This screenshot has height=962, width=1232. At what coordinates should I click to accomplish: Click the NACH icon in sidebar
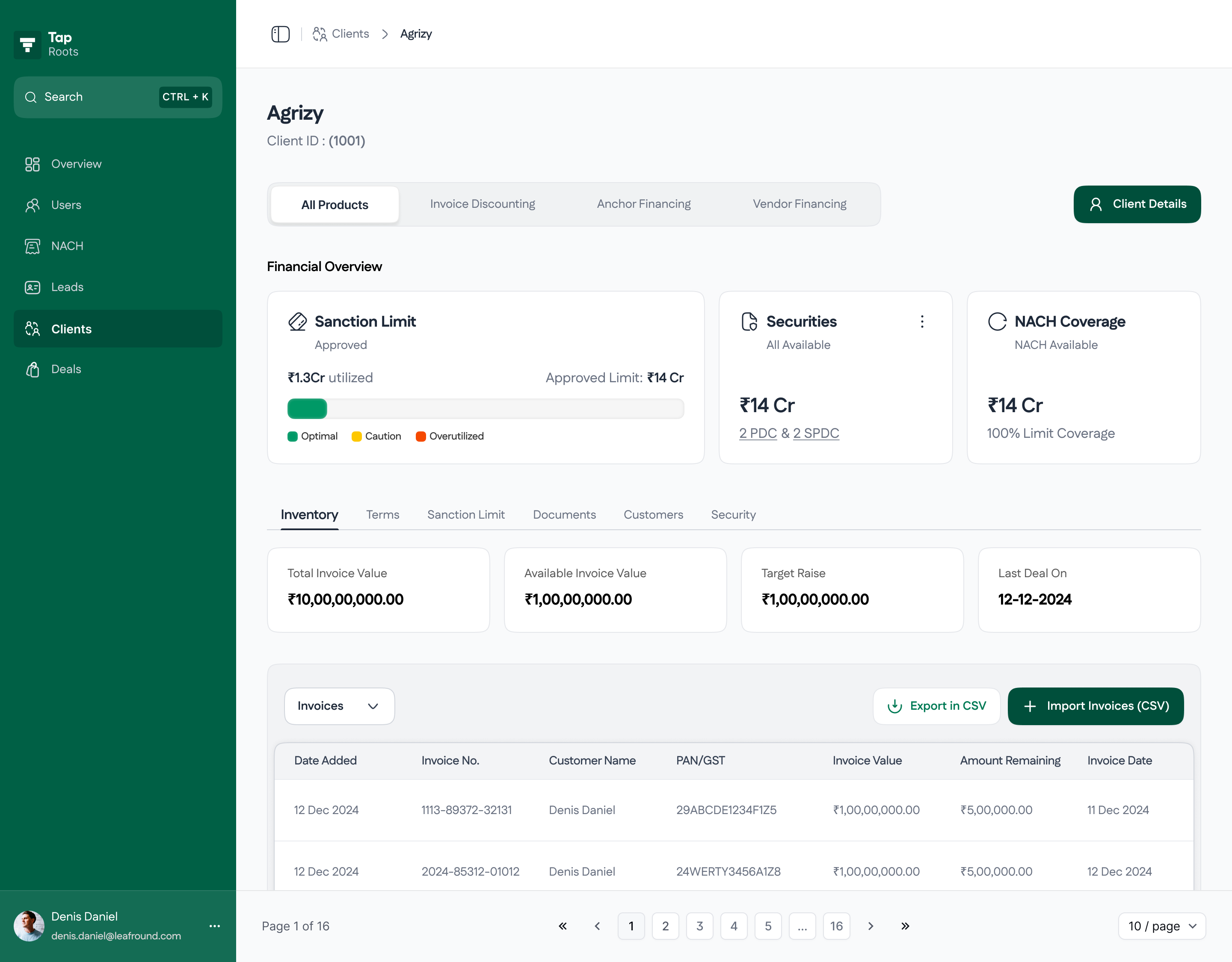coord(32,246)
